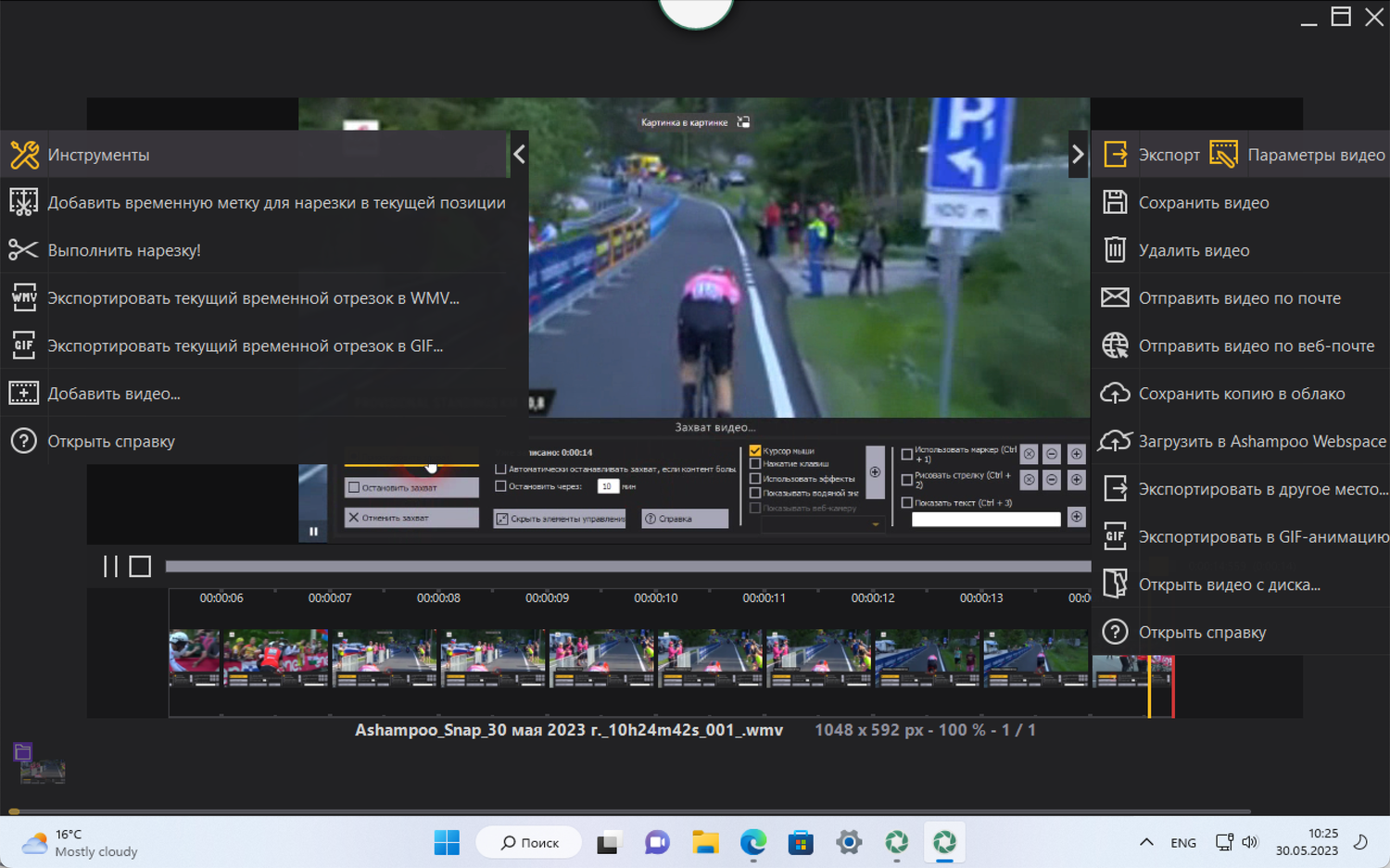Send the video by mail via envelope icon
This screenshot has height=868, width=1390.
[x=1115, y=298]
